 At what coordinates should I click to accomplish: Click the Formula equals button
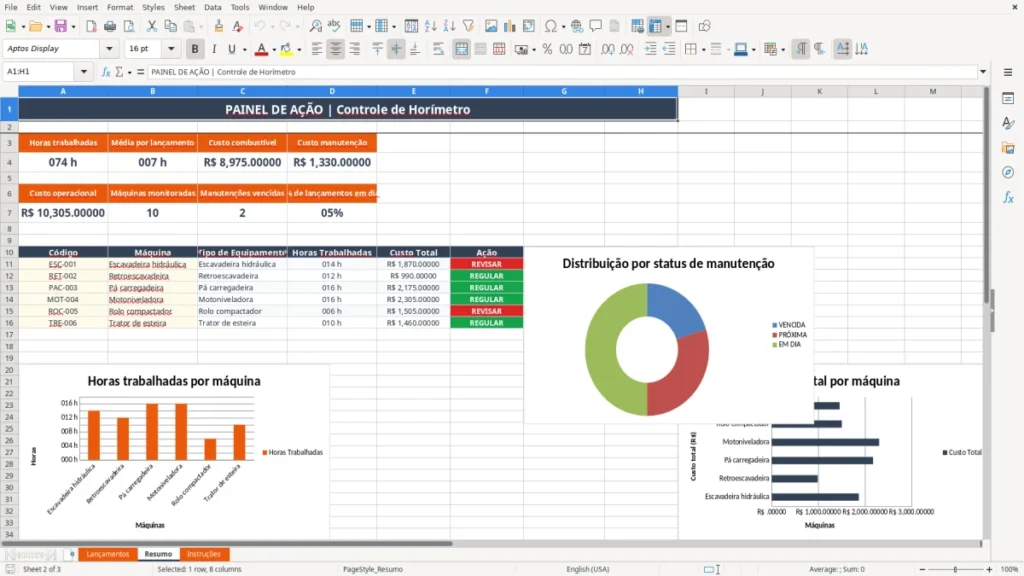[140, 72]
